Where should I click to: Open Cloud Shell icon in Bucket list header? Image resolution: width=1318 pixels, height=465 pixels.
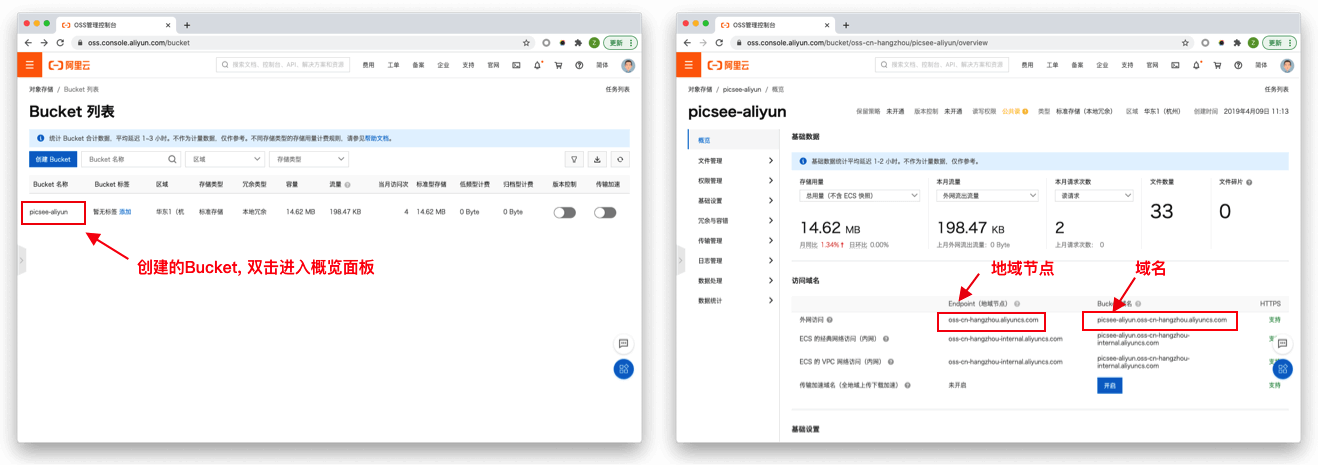click(517, 65)
